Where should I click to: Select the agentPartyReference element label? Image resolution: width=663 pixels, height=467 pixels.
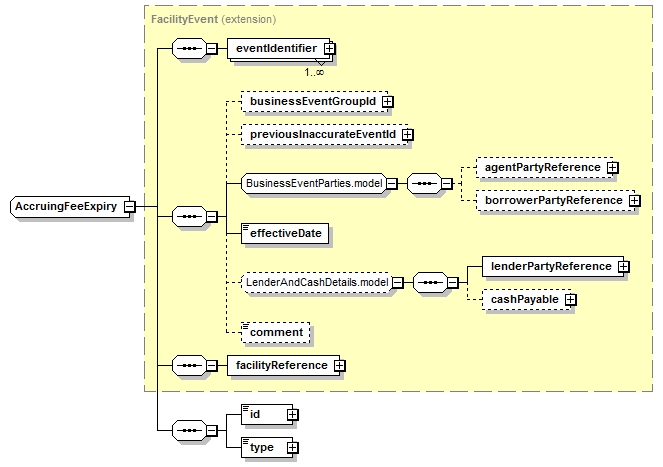542,168
